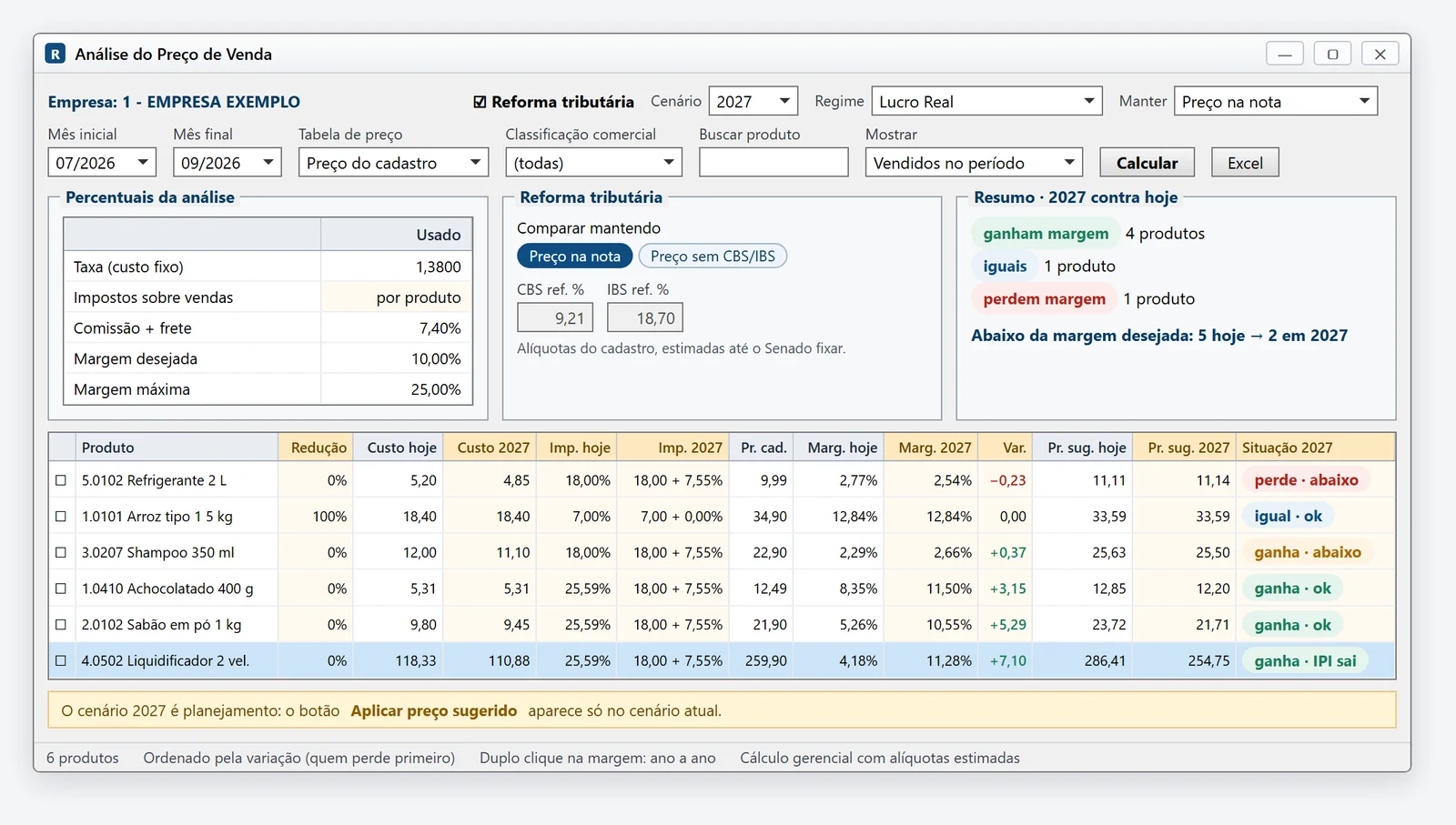Uncheck the Reforma tributária checkbox

[480, 102]
